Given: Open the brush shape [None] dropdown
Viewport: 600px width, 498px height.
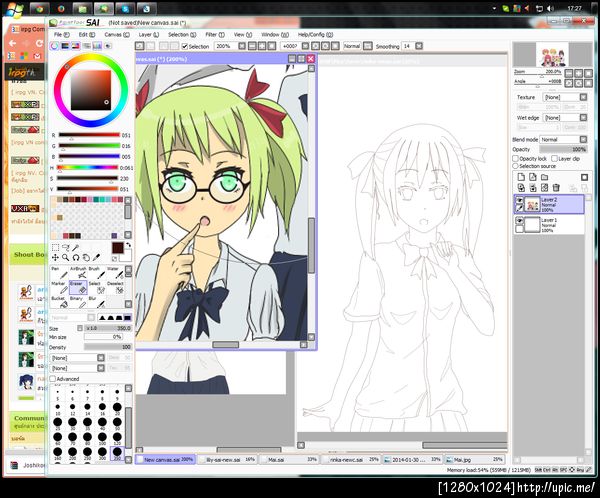Looking at the screenshot, I should pos(101,358).
